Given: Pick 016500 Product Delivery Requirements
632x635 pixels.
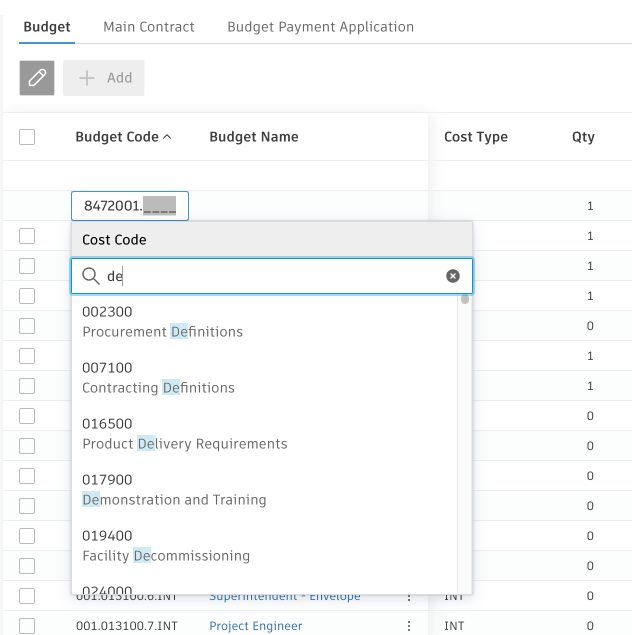Looking at the screenshot, I should [265, 434].
